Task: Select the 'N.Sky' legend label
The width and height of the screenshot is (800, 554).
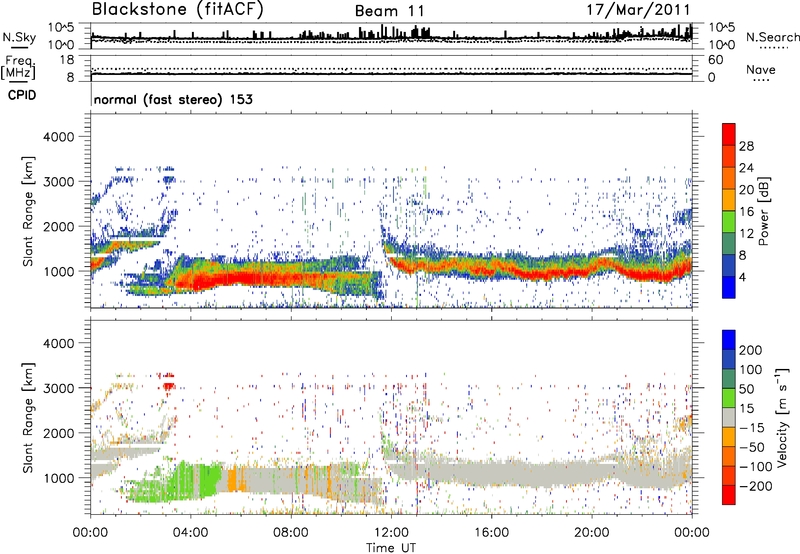Action: pos(19,37)
